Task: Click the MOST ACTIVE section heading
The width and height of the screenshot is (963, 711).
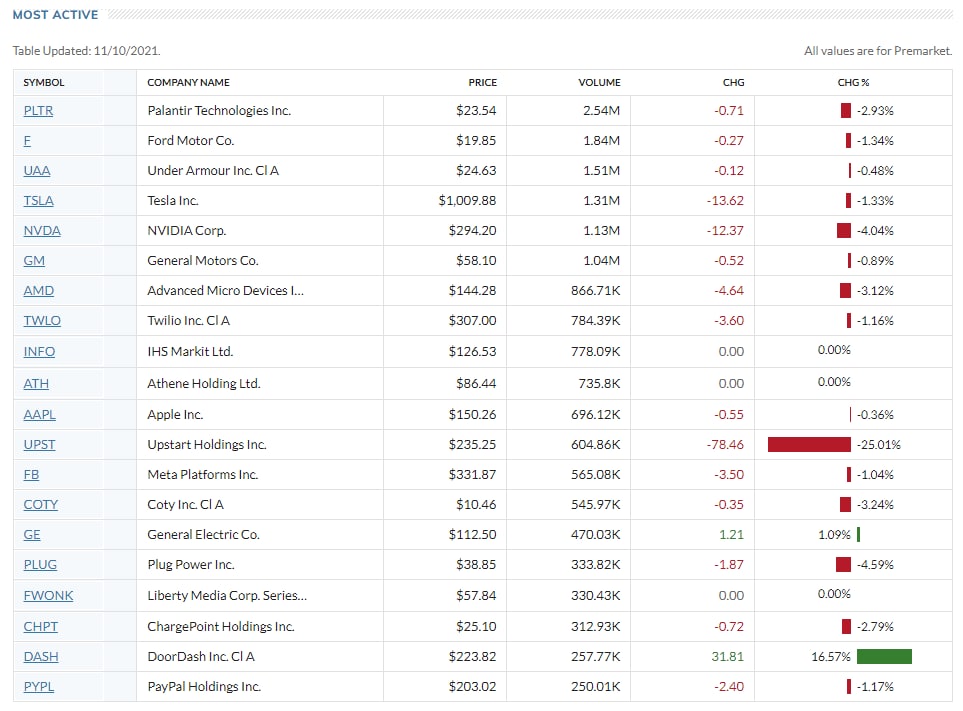Action: [55, 15]
